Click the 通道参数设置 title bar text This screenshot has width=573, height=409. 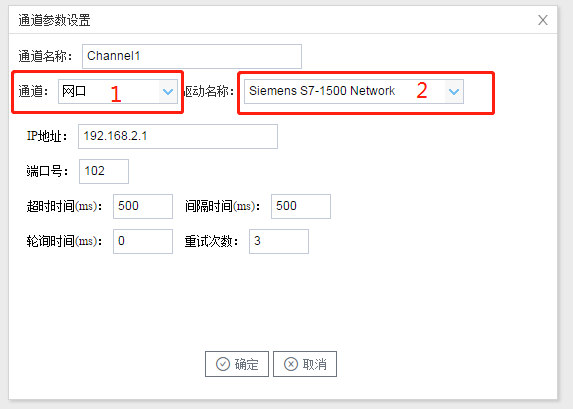pos(54,20)
